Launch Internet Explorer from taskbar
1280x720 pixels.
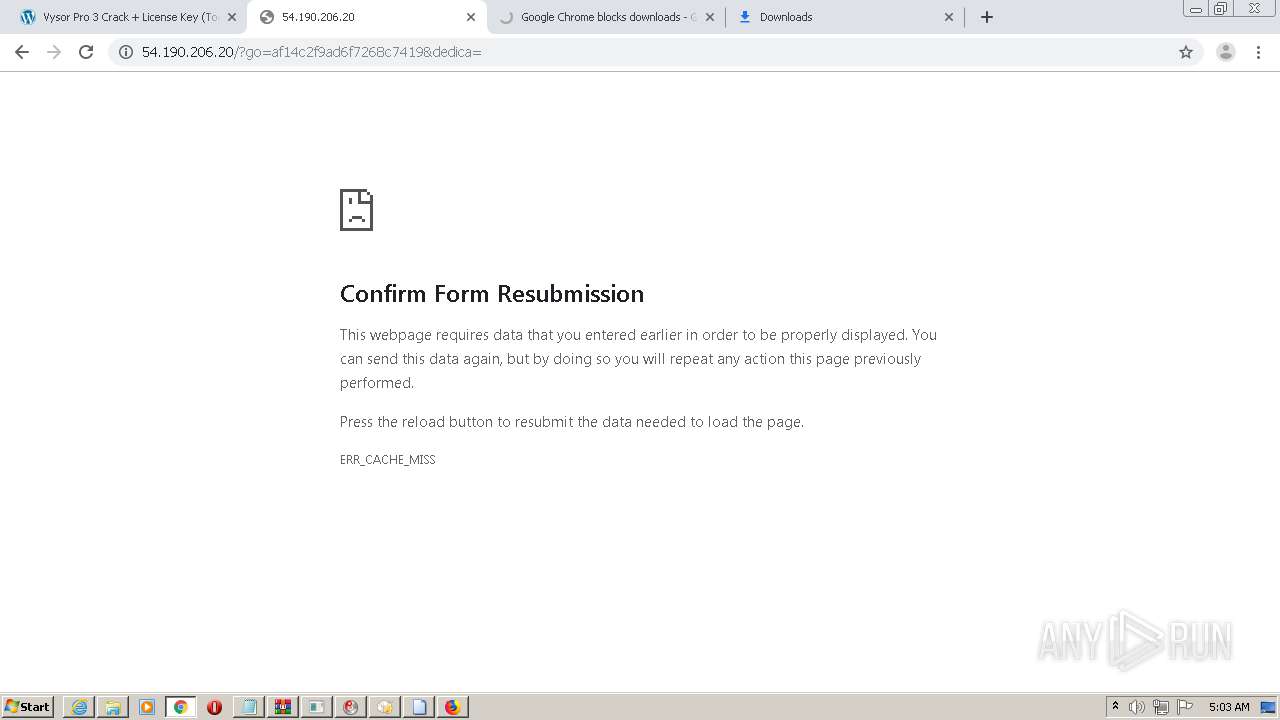[79, 707]
